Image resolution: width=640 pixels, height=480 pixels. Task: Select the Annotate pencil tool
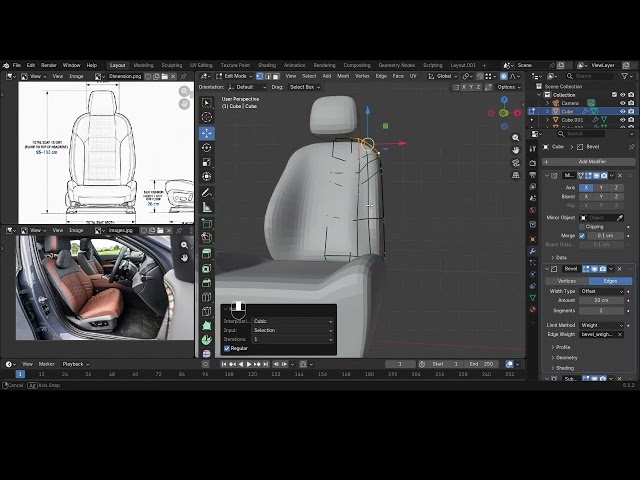tap(207, 193)
